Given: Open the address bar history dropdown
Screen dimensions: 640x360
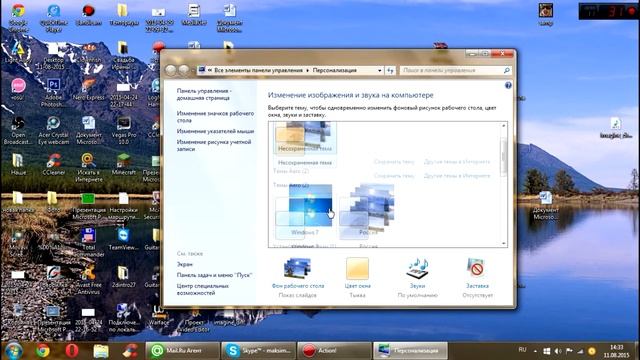Looking at the screenshot, I should tap(380, 71).
